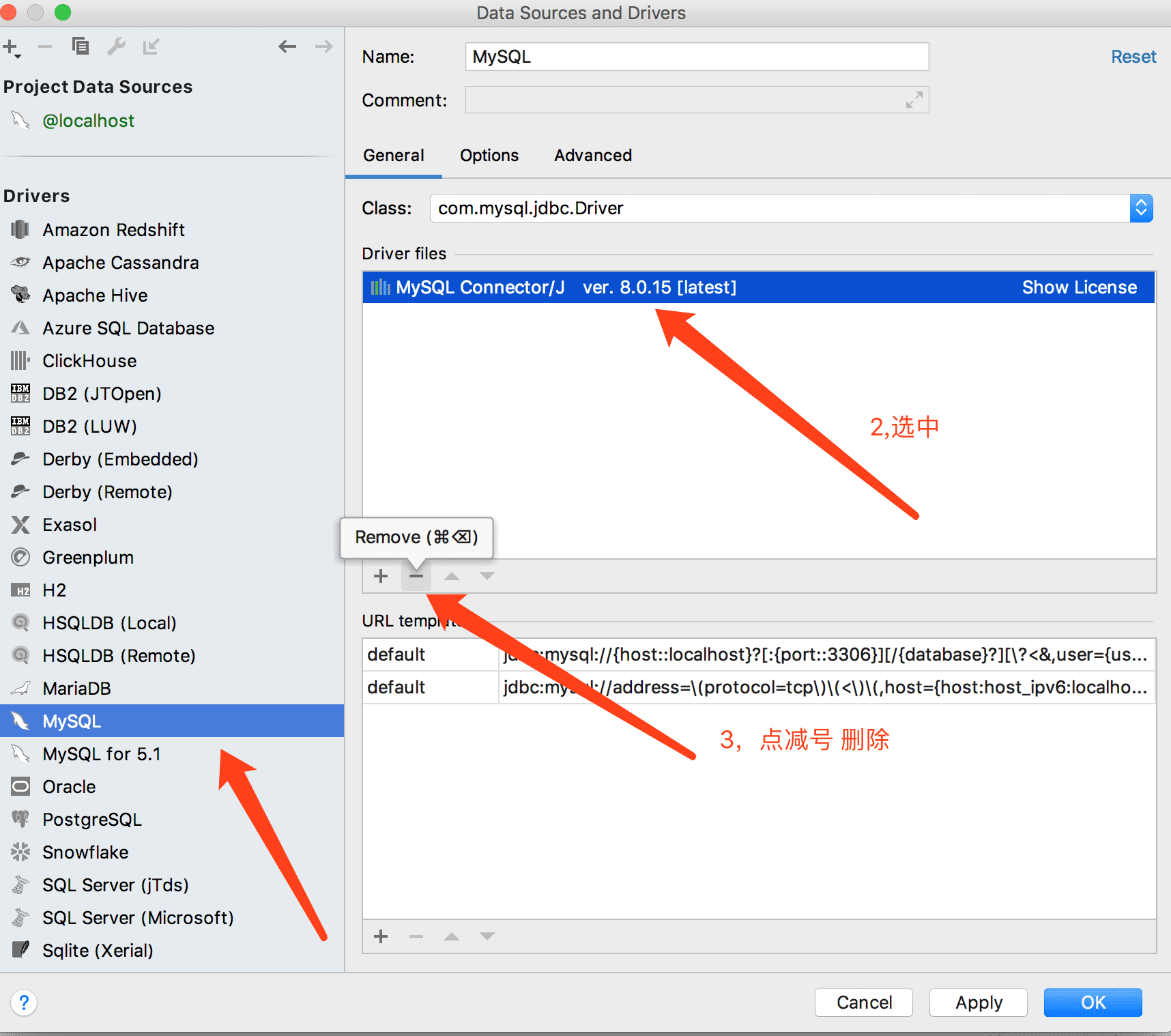Select the SQL Server (Microsoft) driver

[172, 918]
